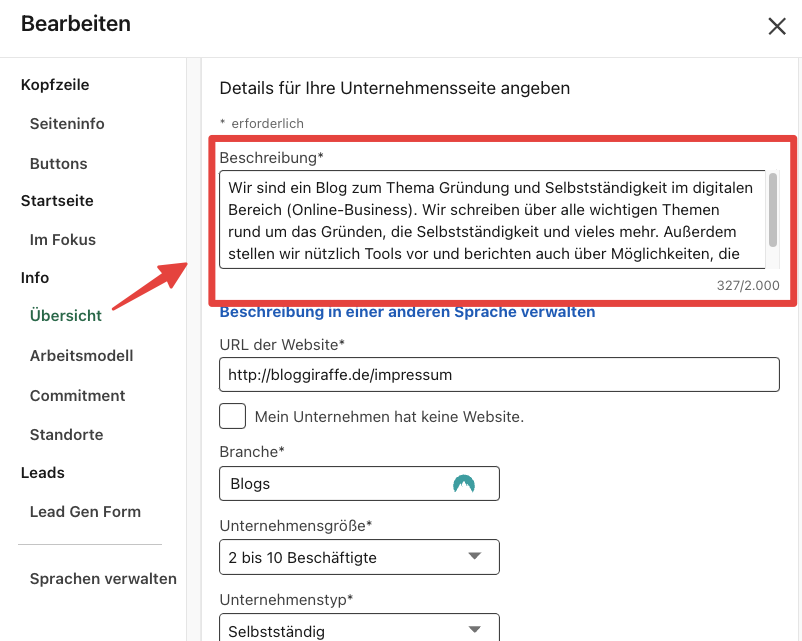Check 'Mein Unternehmen hat keine Website' box
Viewport: 802px width, 641px height.
coord(232,416)
